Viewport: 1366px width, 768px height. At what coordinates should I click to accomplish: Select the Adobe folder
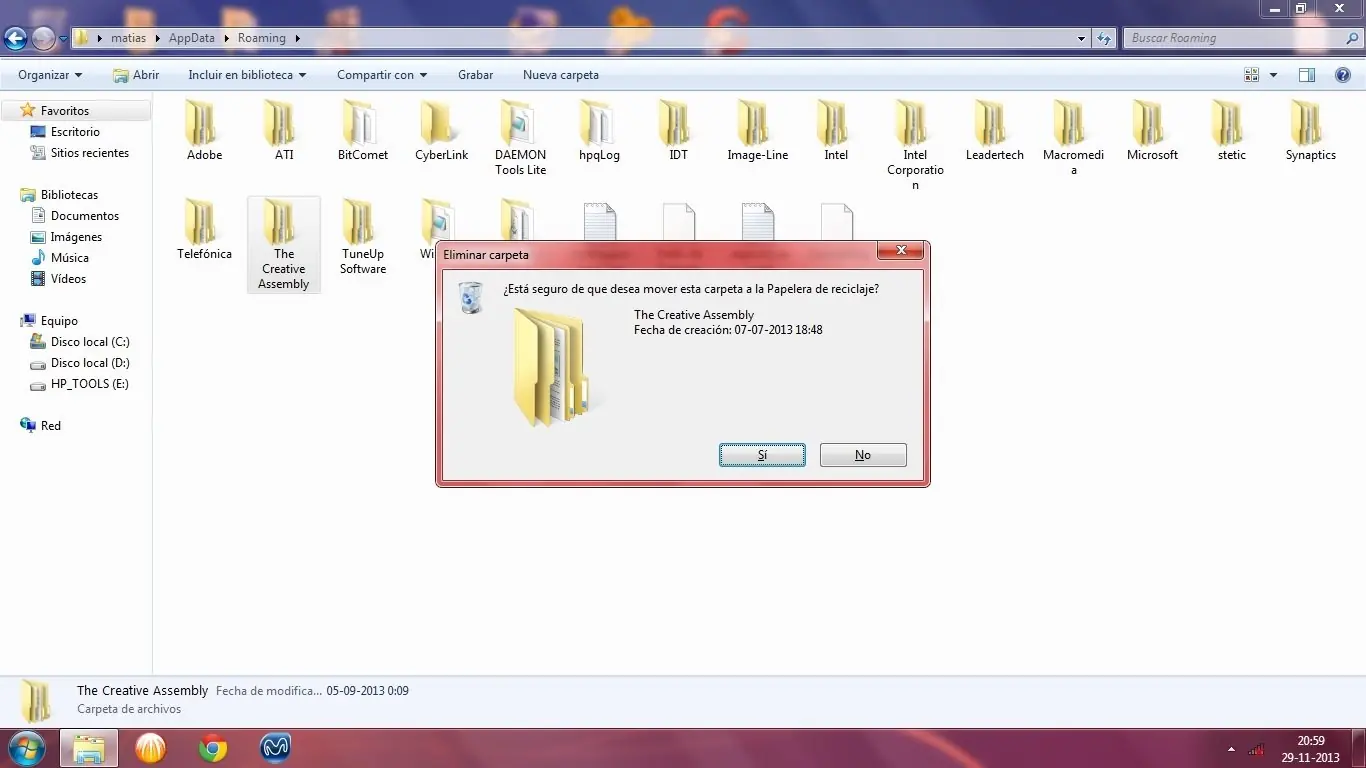205,130
